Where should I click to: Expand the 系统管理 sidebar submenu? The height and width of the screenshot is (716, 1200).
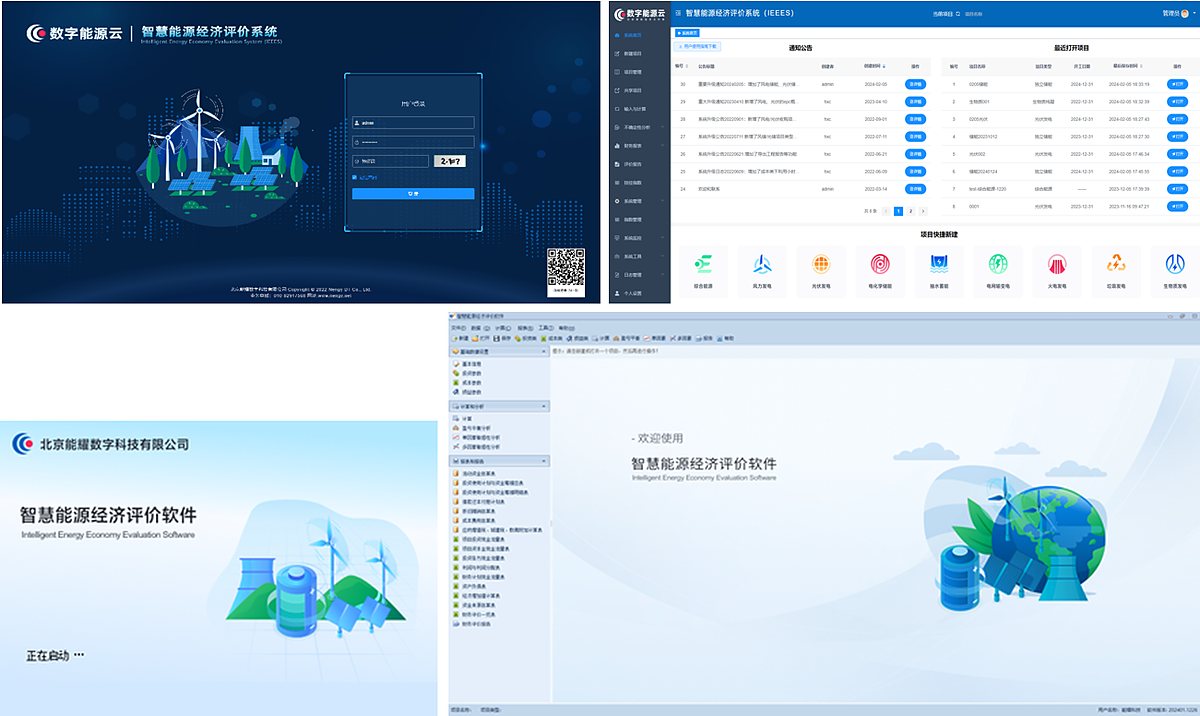[x=662, y=201]
